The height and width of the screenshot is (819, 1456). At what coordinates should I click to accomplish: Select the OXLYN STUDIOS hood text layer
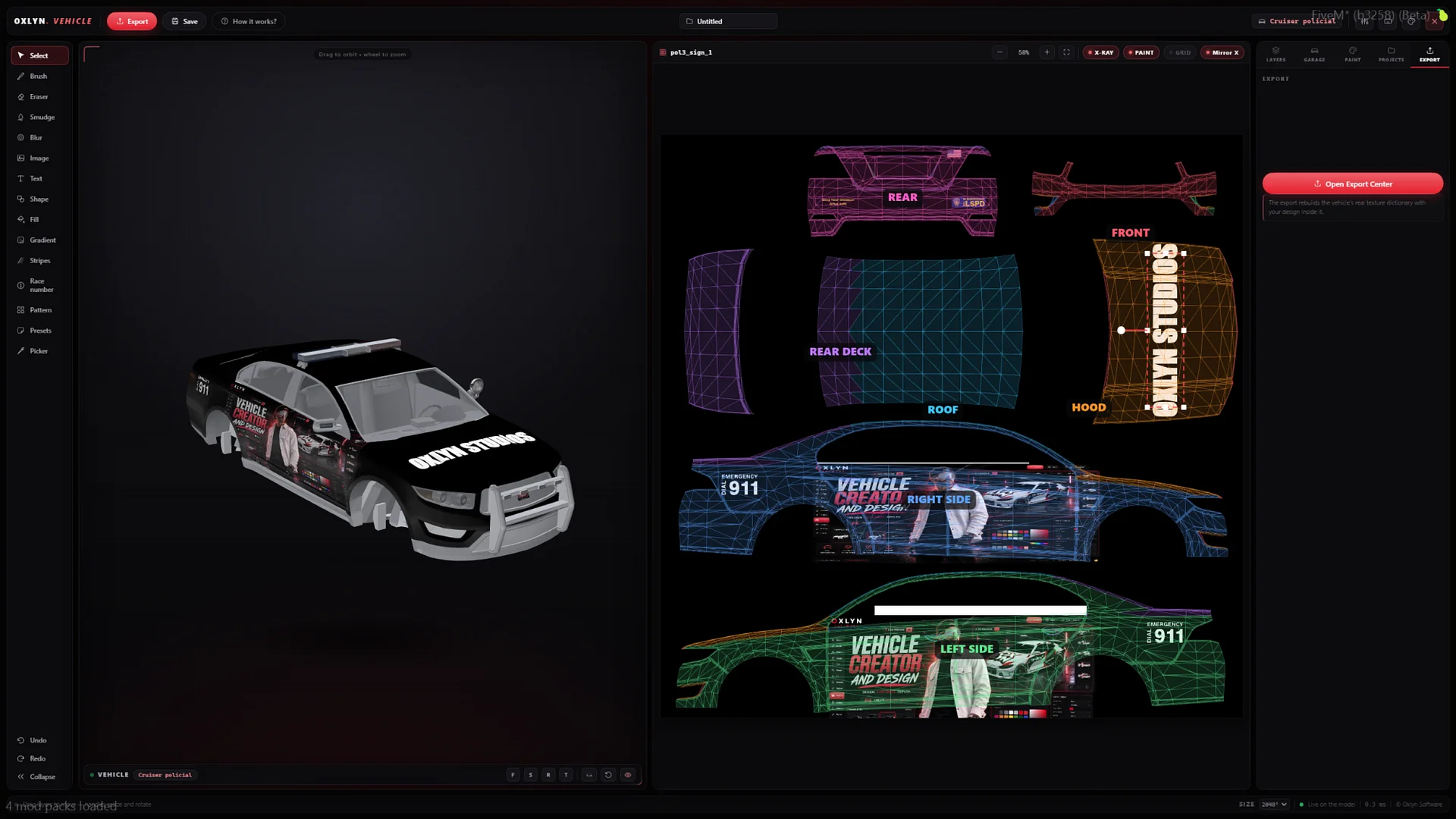1166,330
